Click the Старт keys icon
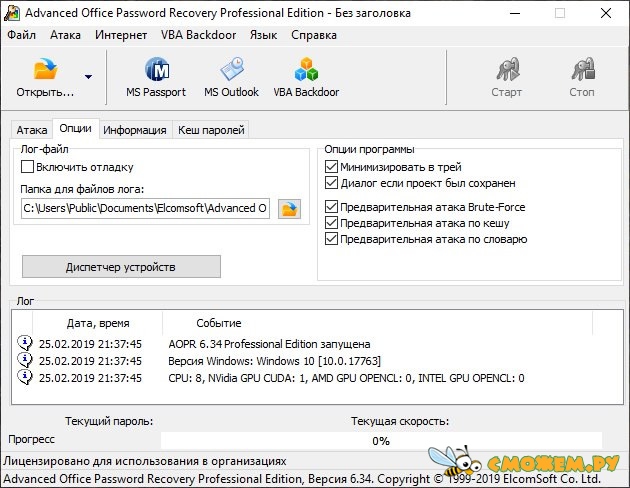Screen dimensions: 630x488 pos(507,69)
